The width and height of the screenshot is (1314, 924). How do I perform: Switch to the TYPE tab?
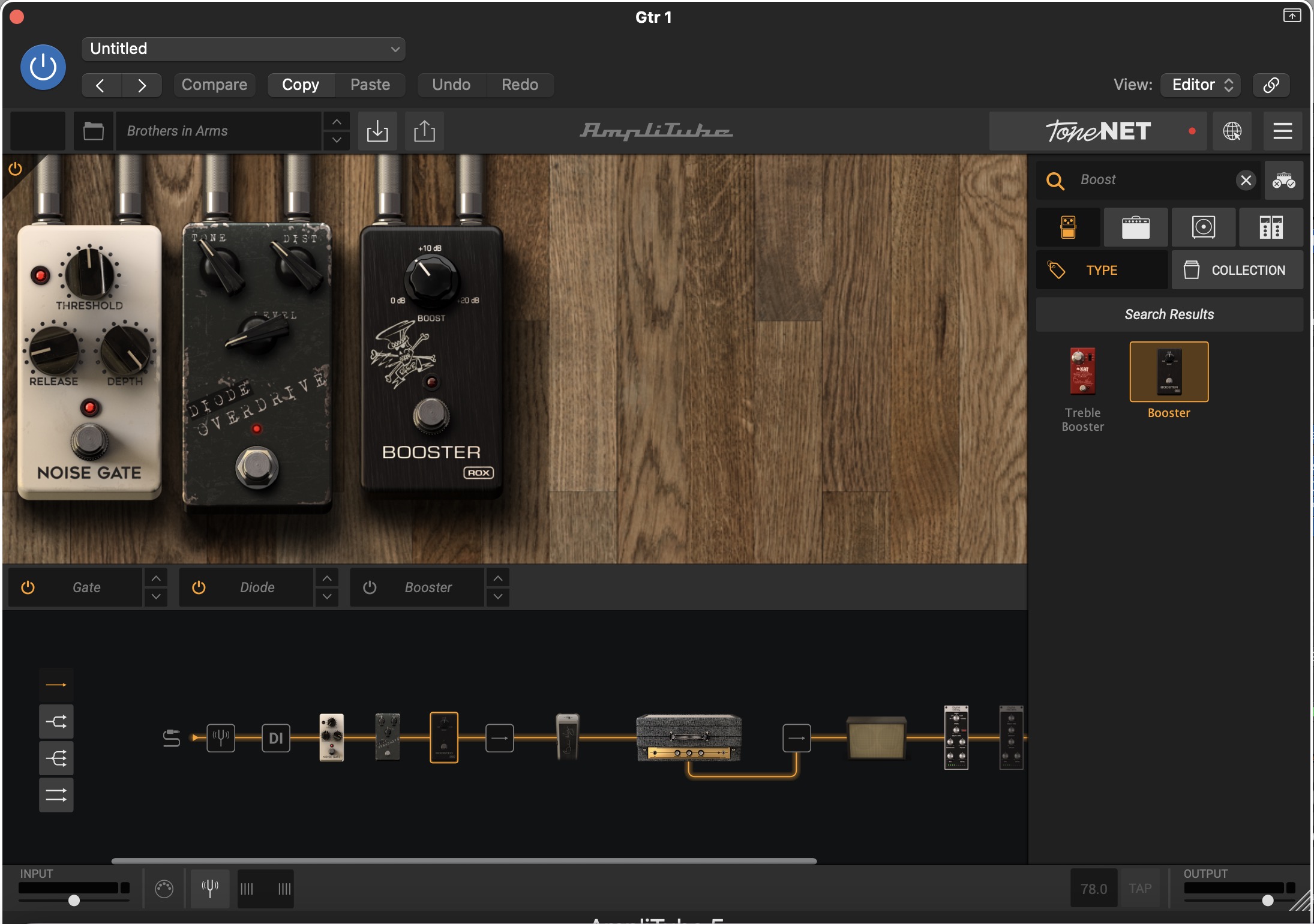click(x=1102, y=270)
